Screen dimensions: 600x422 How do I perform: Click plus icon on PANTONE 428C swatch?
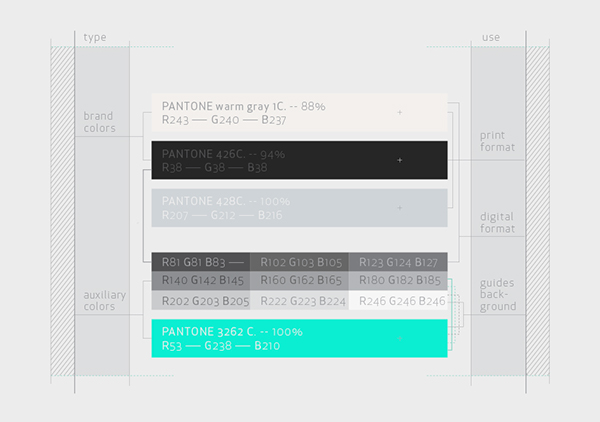(x=399, y=208)
